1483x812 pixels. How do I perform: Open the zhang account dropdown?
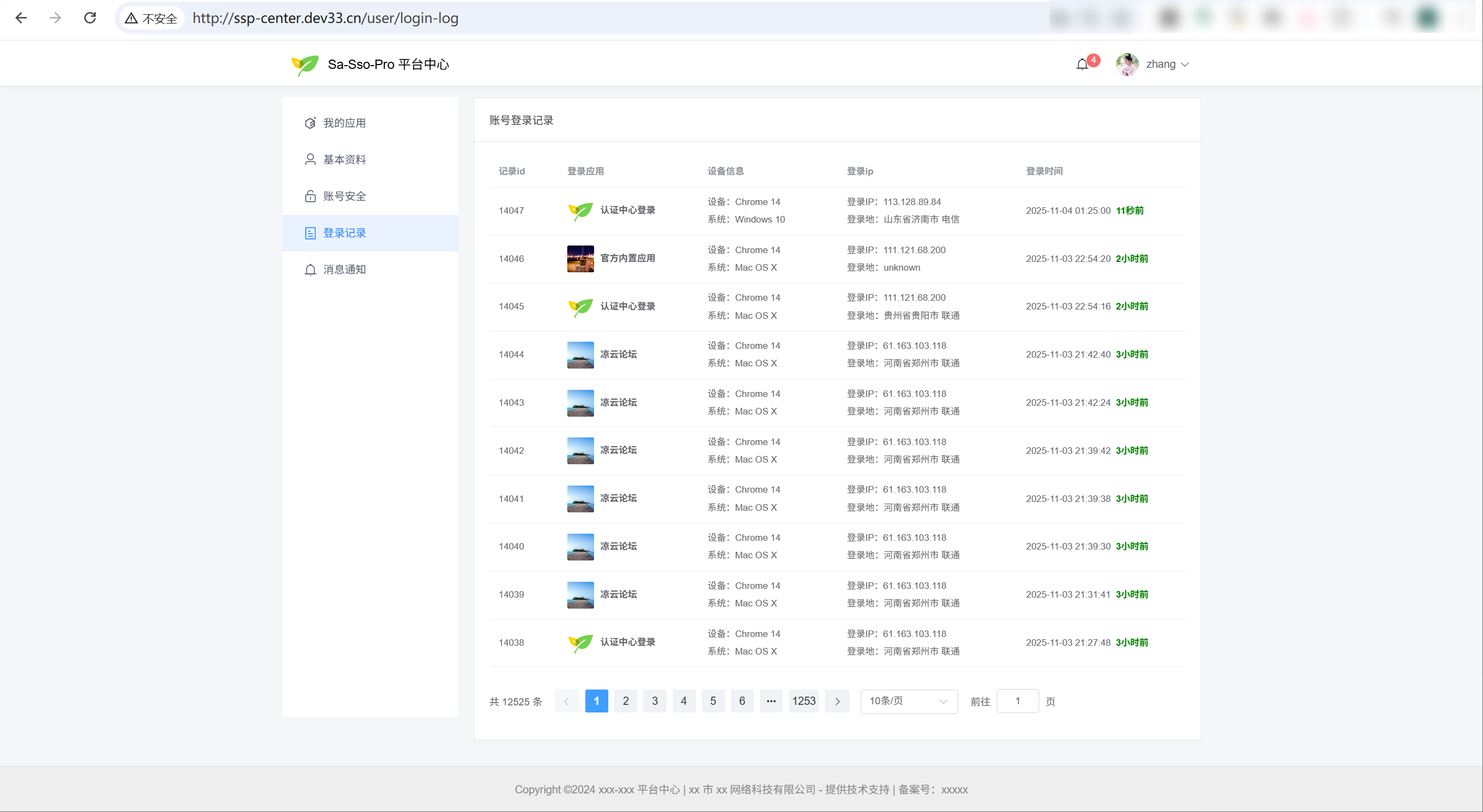[x=1166, y=65]
